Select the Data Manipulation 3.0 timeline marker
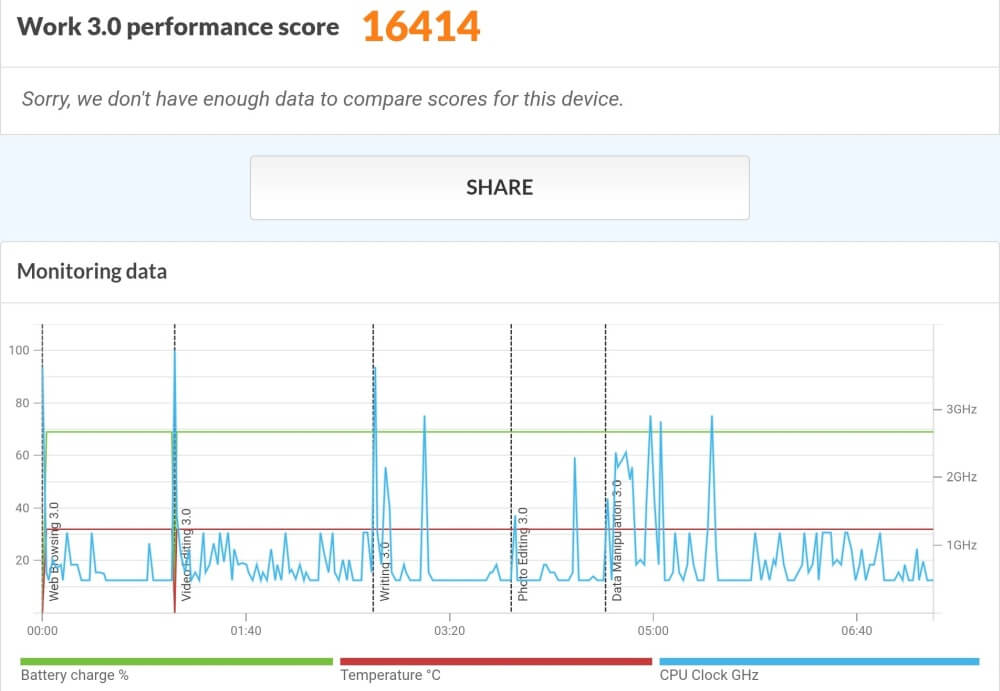 (x=617, y=540)
